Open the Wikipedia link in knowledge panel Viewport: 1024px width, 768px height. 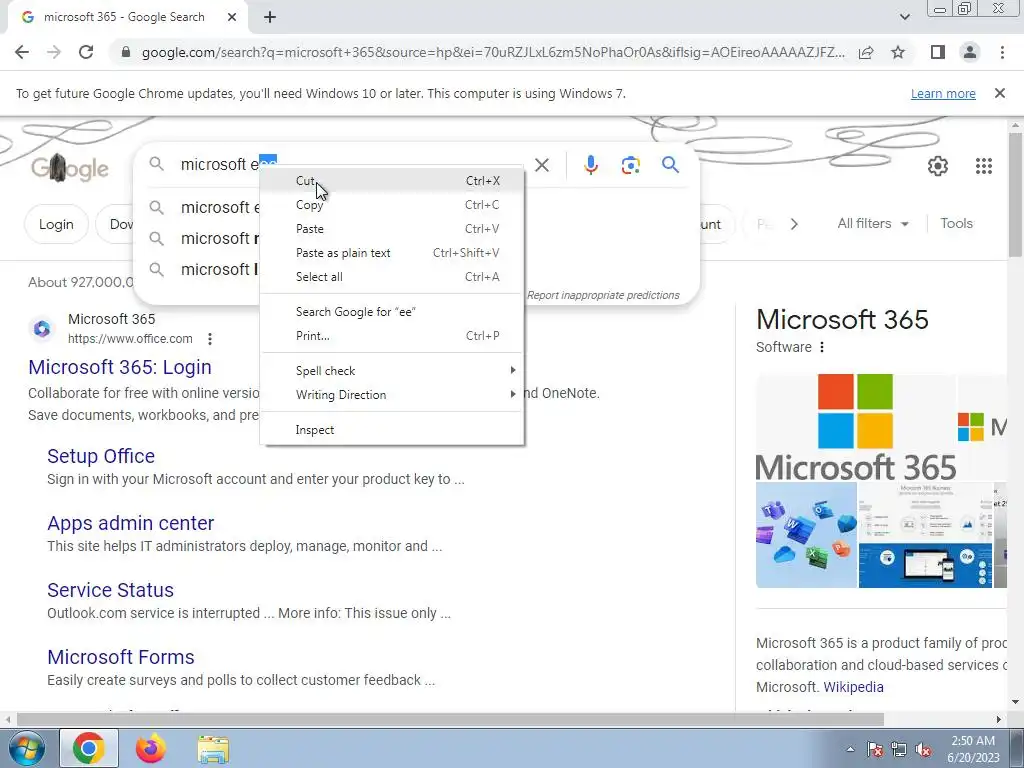click(x=853, y=687)
